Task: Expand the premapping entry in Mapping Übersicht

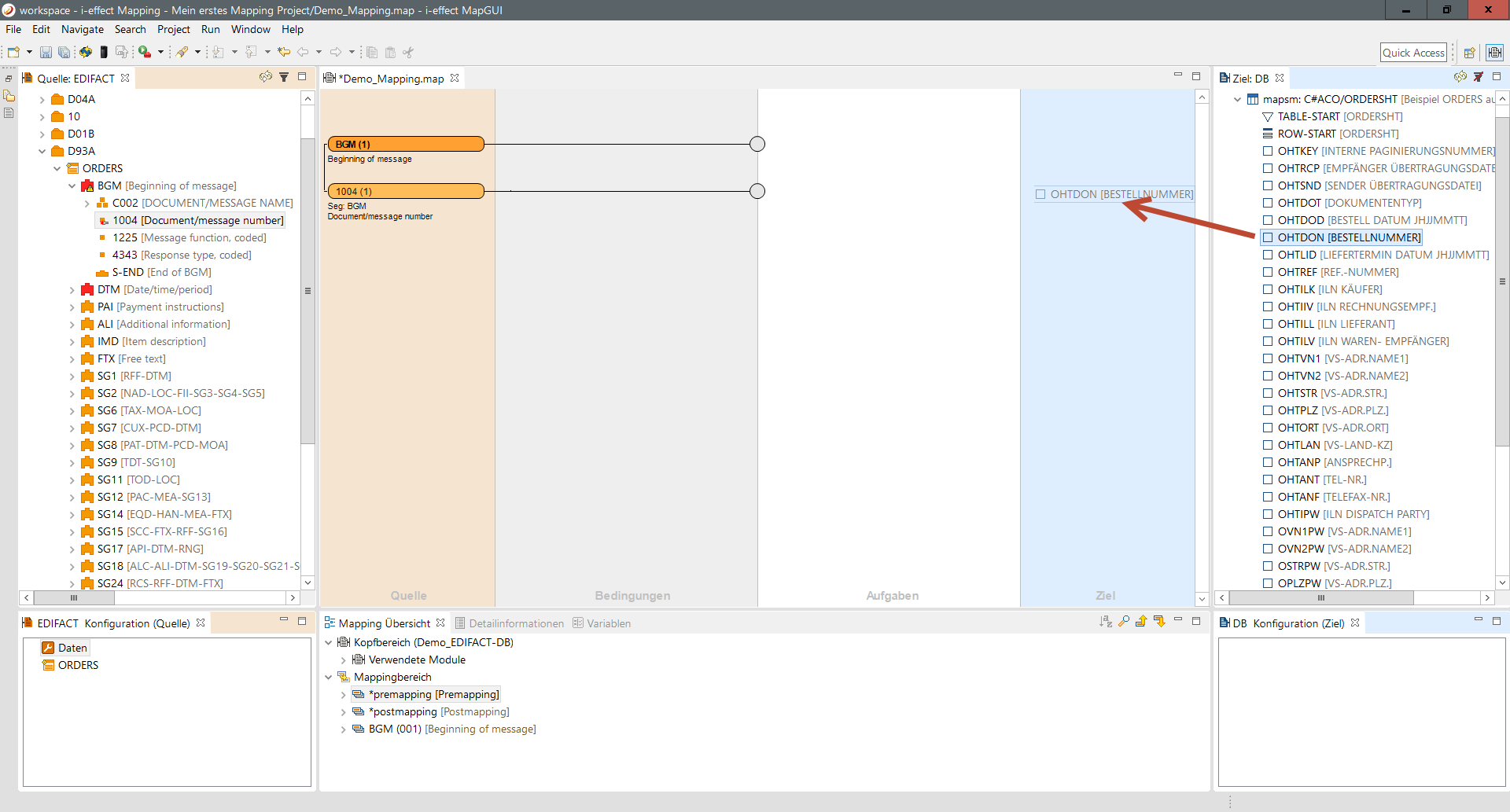Action: click(343, 695)
